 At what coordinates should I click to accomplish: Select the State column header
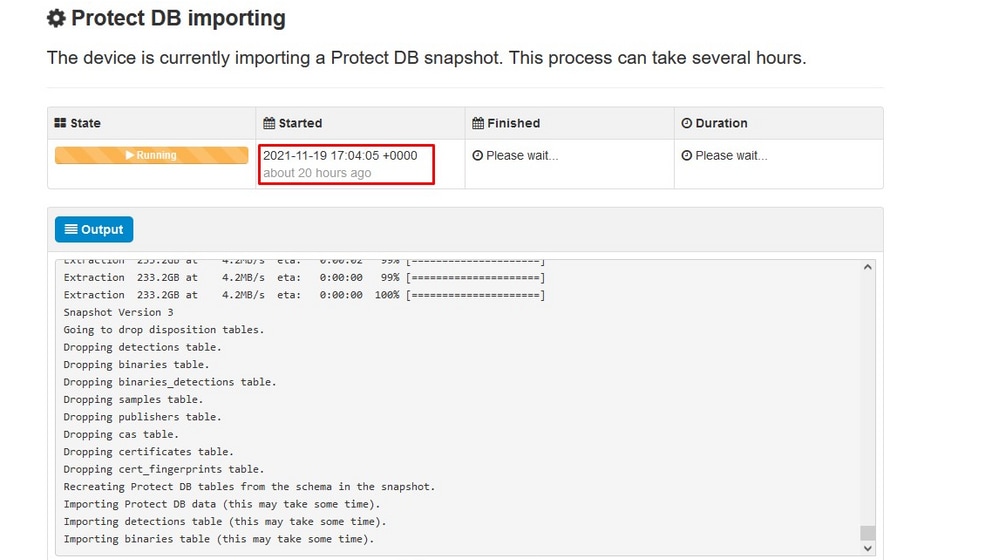pyautogui.click(x=152, y=123)
